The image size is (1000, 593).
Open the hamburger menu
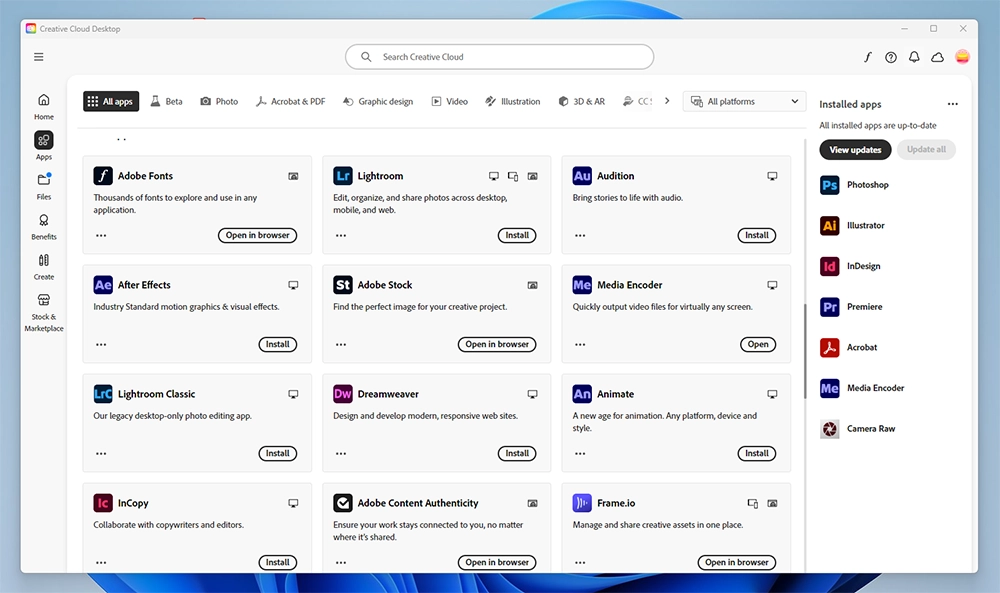(39, 57)
